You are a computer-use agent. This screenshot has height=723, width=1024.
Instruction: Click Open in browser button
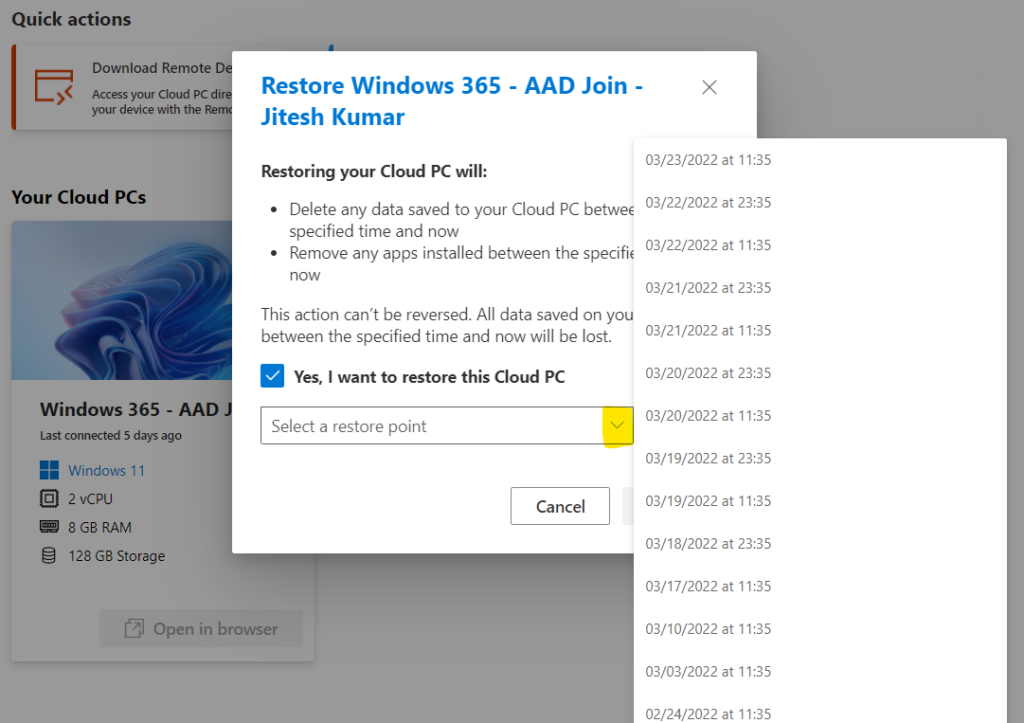point(201,628)
